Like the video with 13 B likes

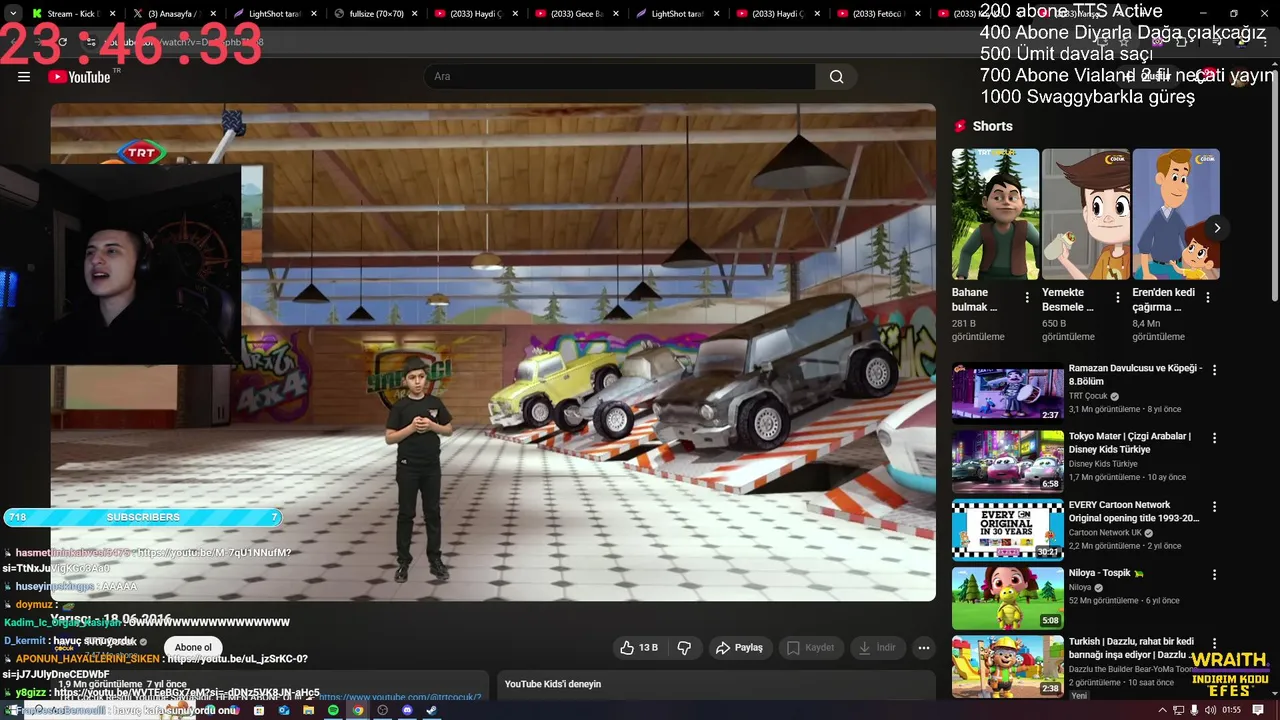(x=638, y=648)
